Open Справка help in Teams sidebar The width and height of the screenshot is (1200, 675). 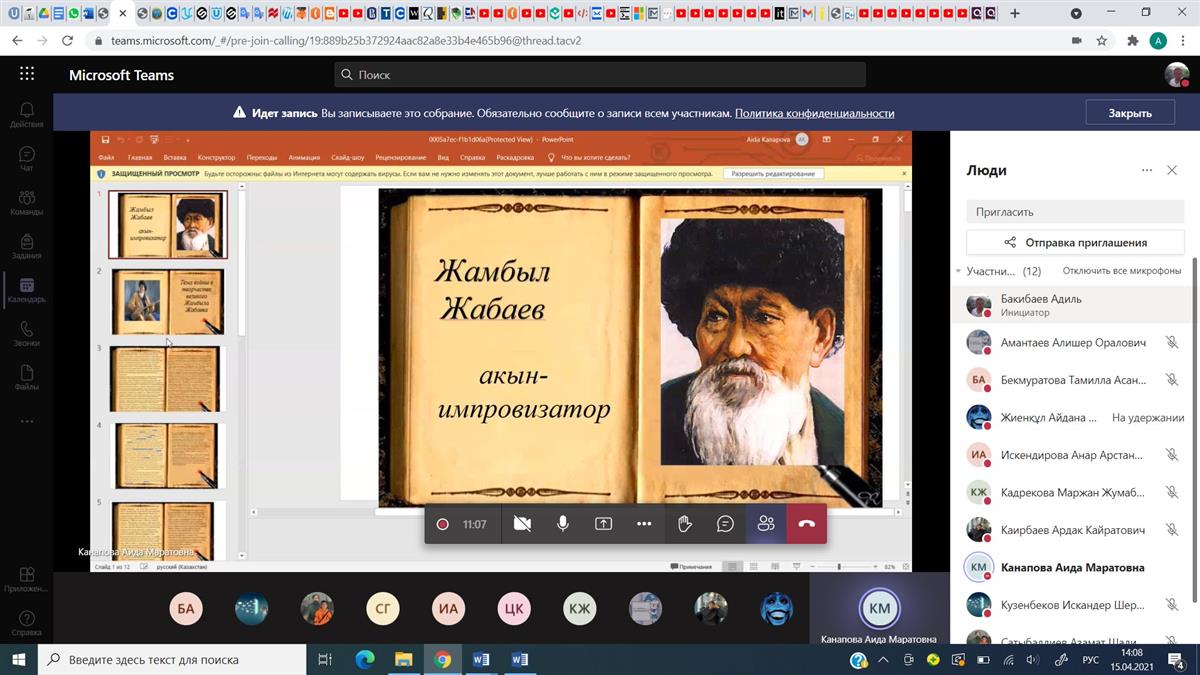click(27, 623)
